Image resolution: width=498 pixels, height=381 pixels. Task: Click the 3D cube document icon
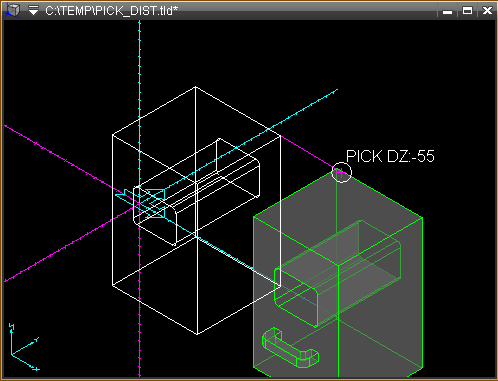[x=13, y=10]
